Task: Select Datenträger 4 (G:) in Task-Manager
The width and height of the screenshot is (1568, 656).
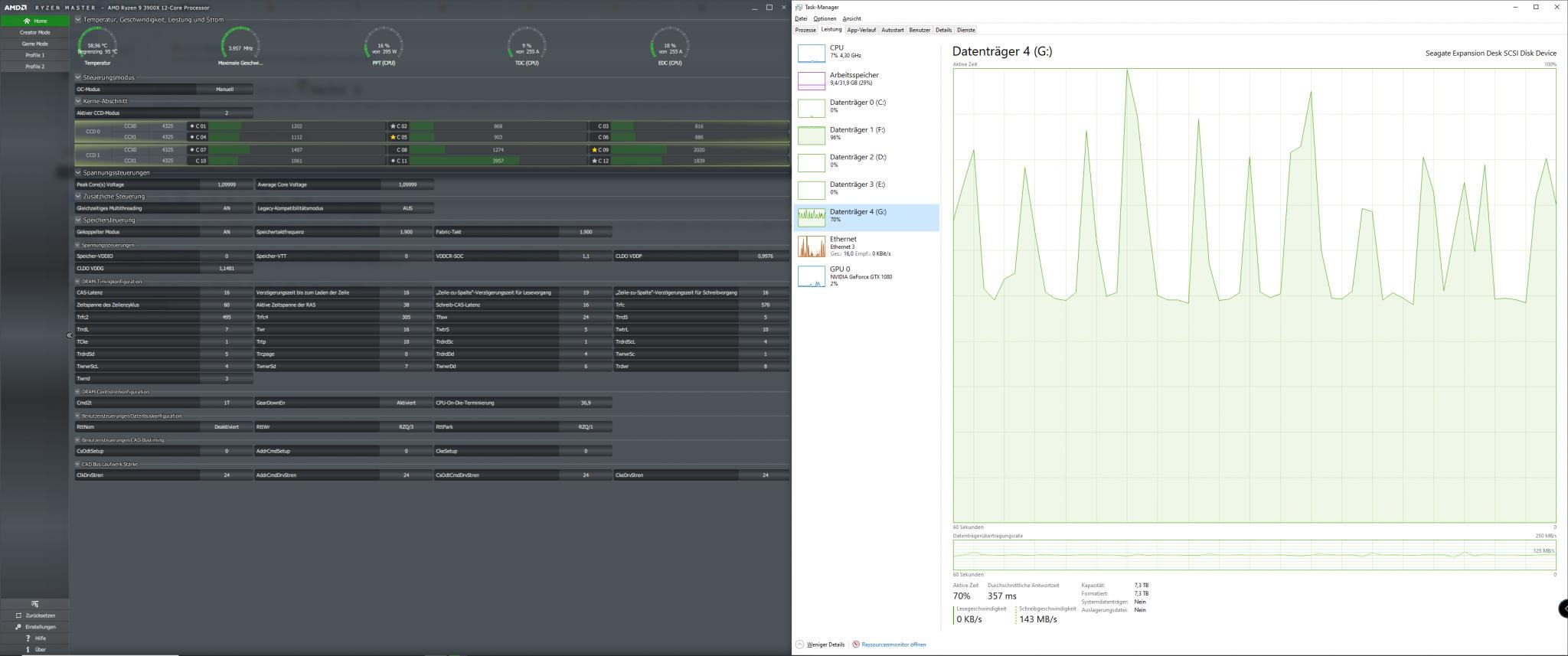Action: (x=866, y=217)
